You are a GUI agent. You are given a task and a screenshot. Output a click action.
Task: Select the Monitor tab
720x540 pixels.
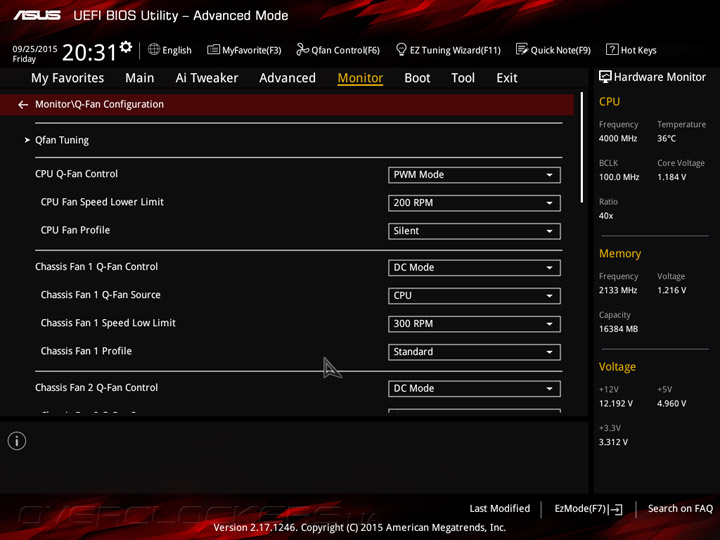[360, 78]
